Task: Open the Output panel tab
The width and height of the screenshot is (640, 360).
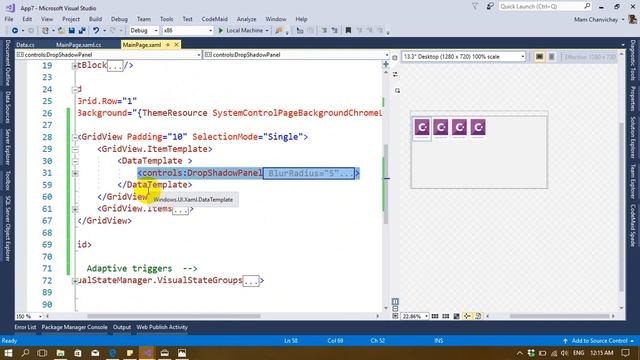Action: click(122, 327)
